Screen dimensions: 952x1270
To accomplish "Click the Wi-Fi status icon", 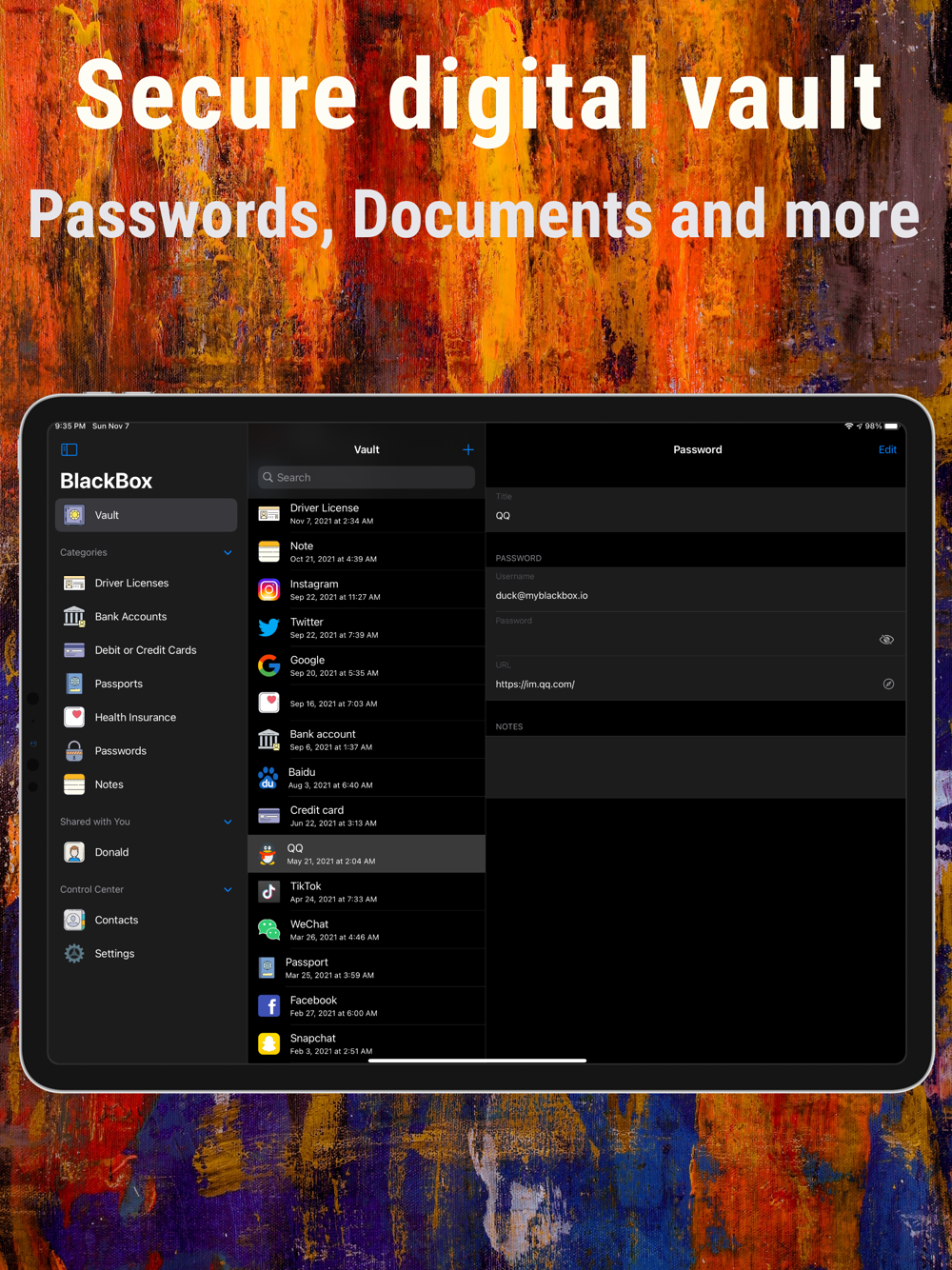I will click(x=848, y=427).
